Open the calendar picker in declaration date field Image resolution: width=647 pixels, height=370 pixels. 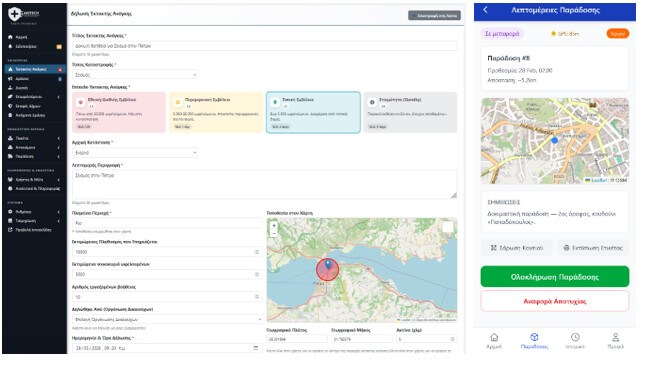(x=255, y=348)
